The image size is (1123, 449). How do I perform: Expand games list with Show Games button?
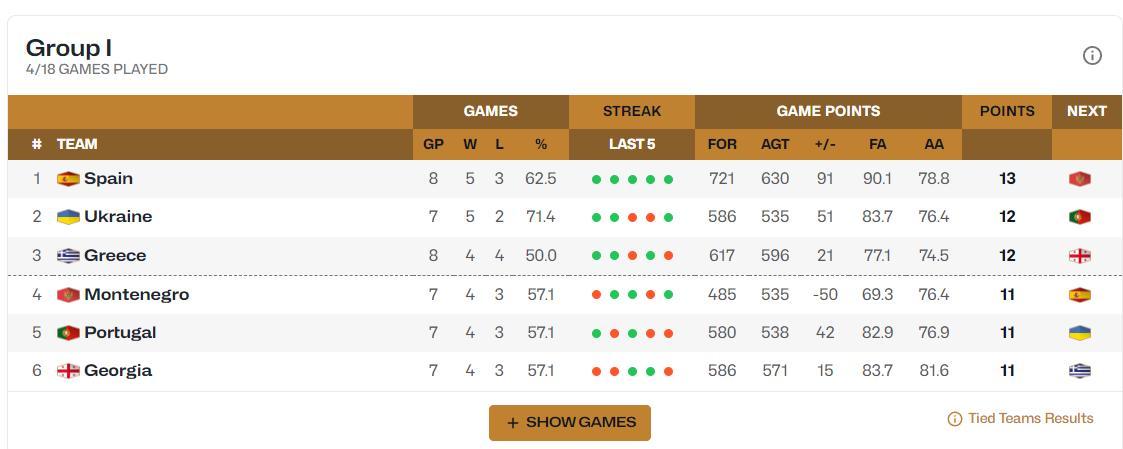click(570, 423)
